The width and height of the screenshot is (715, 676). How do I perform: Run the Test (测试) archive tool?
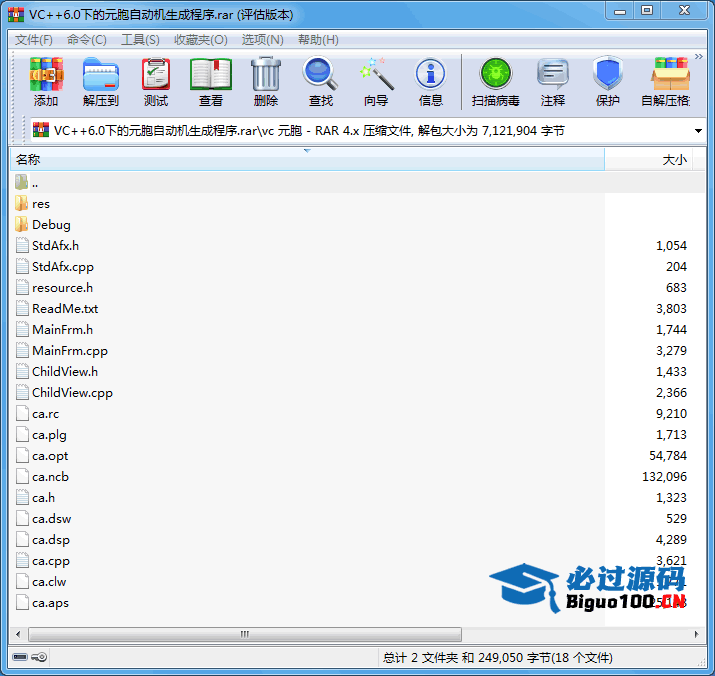pos(156,82)
